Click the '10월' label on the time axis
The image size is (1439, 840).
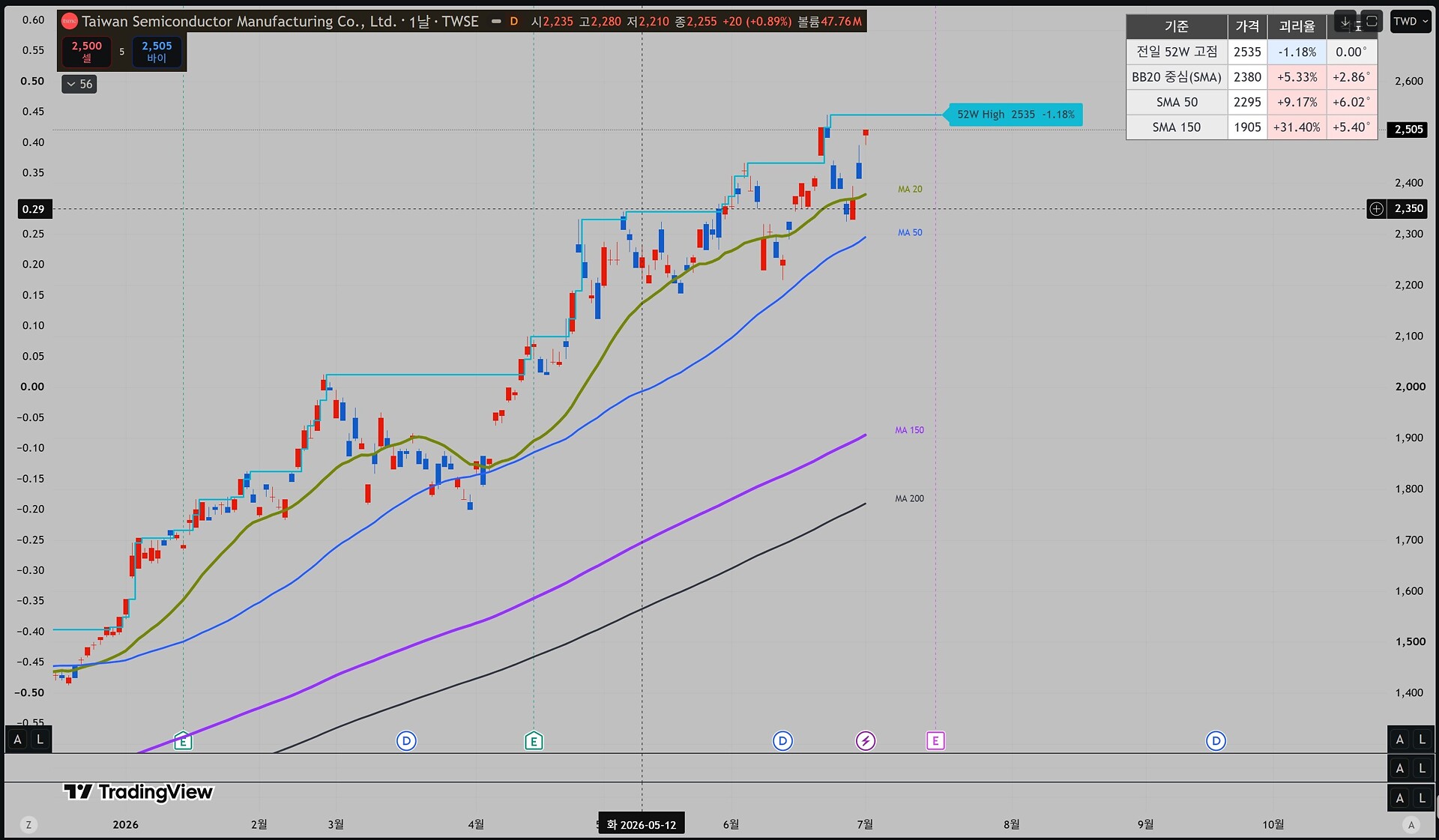pyautogui.click(x=1273, y=825)
